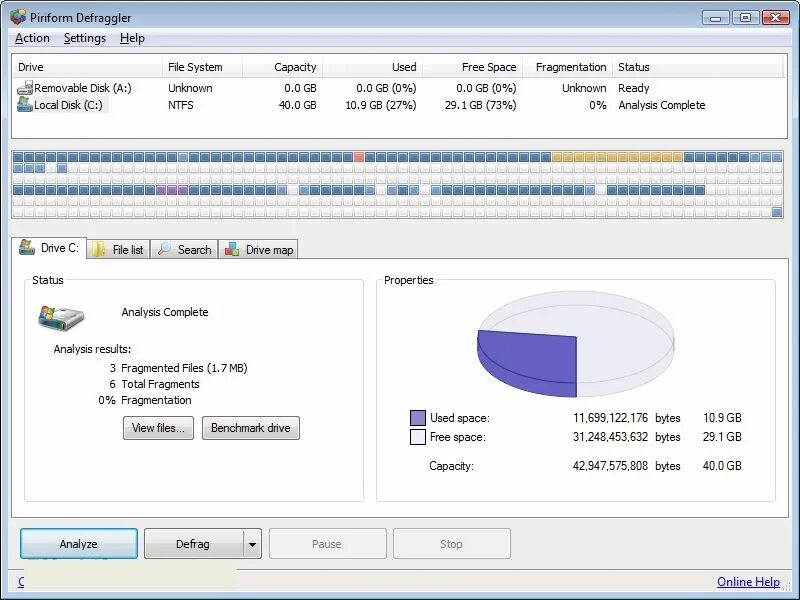Click the red fragmented block in drive map
800x600 pixels.
pos(359,157)
